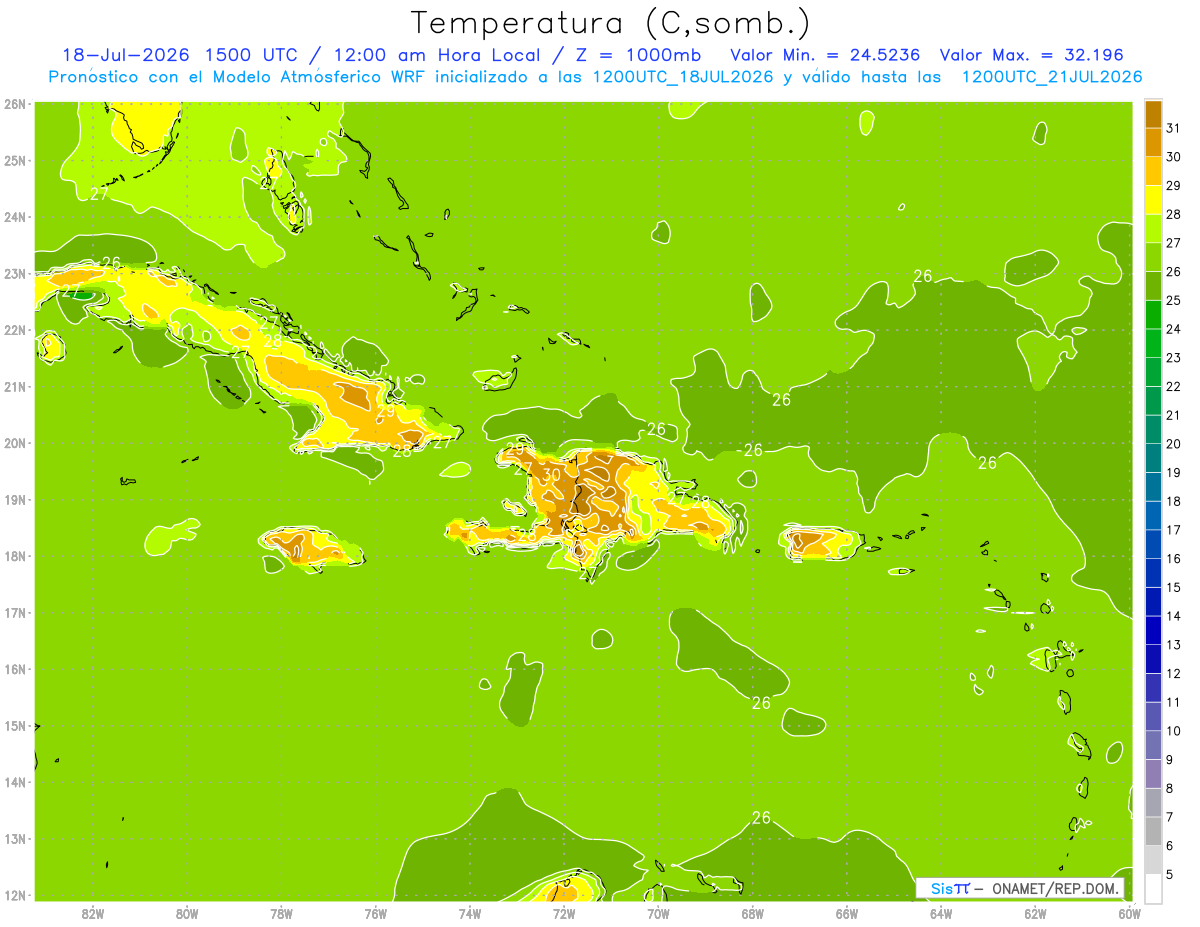Select the 18N latitude axis label
The height and width of the screenshot is (927, 1200).
point(15,556)
